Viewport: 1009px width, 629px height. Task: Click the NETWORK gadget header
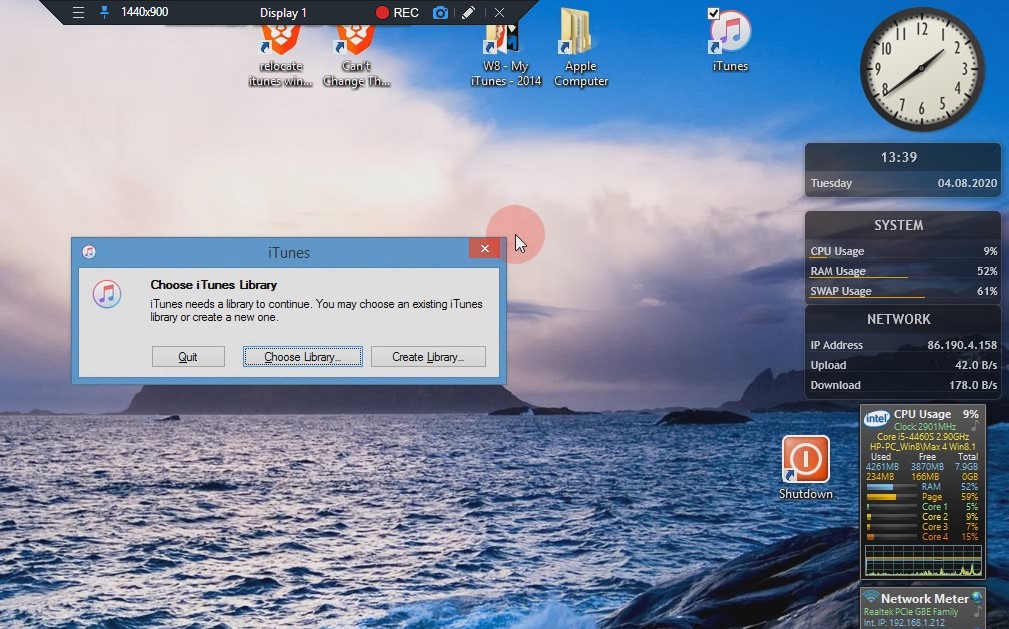pyautogui.click(x=899, y=319)
